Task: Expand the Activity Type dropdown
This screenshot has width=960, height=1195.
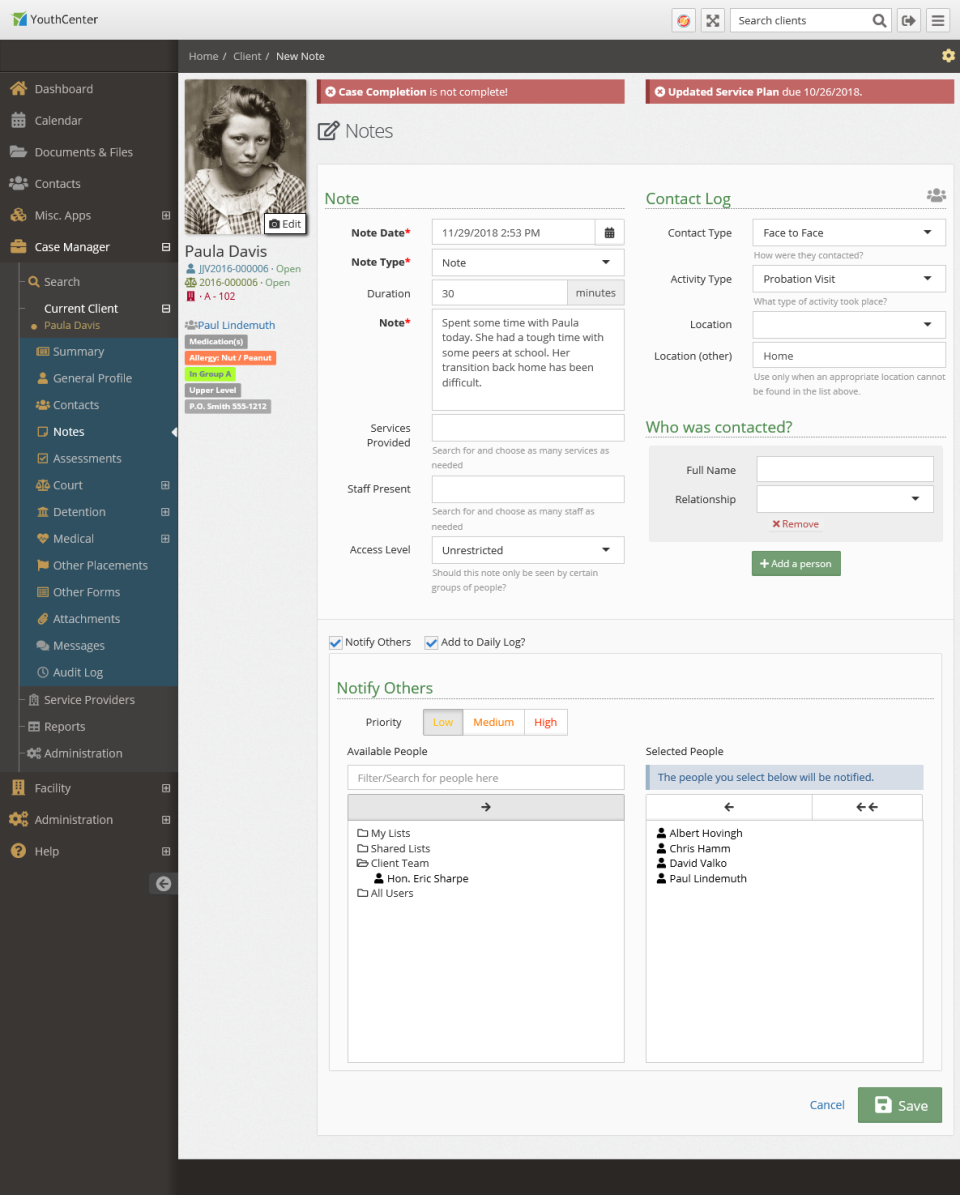Action: 848,278
